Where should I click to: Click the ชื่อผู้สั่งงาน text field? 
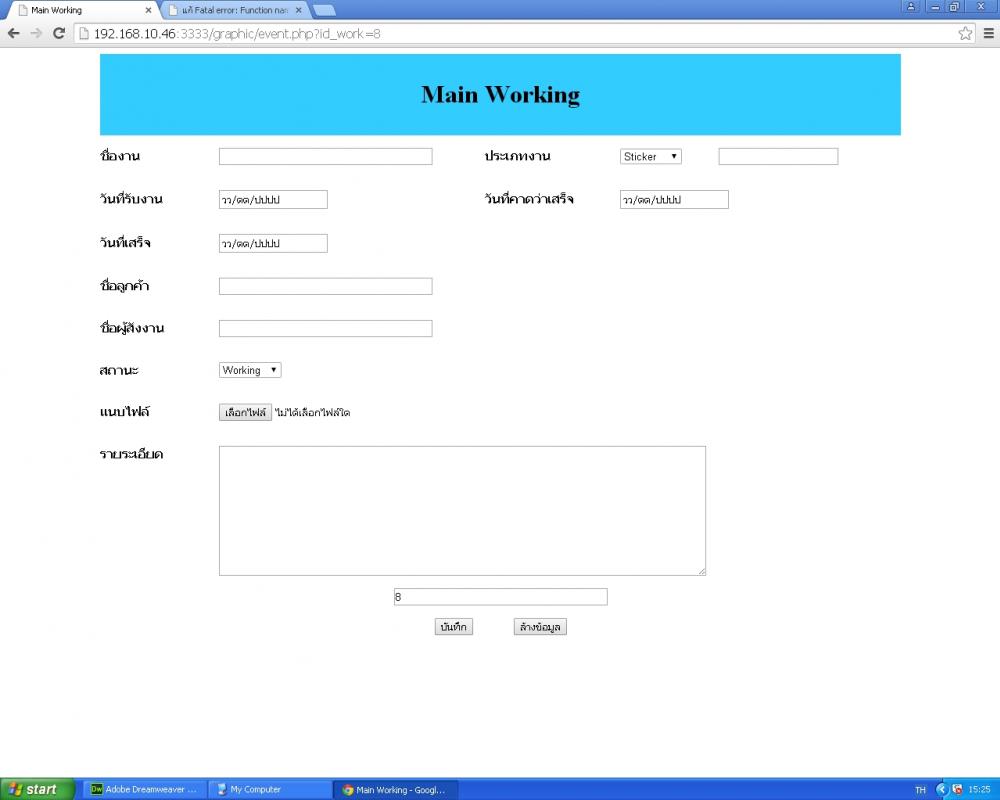click(325, 328)
